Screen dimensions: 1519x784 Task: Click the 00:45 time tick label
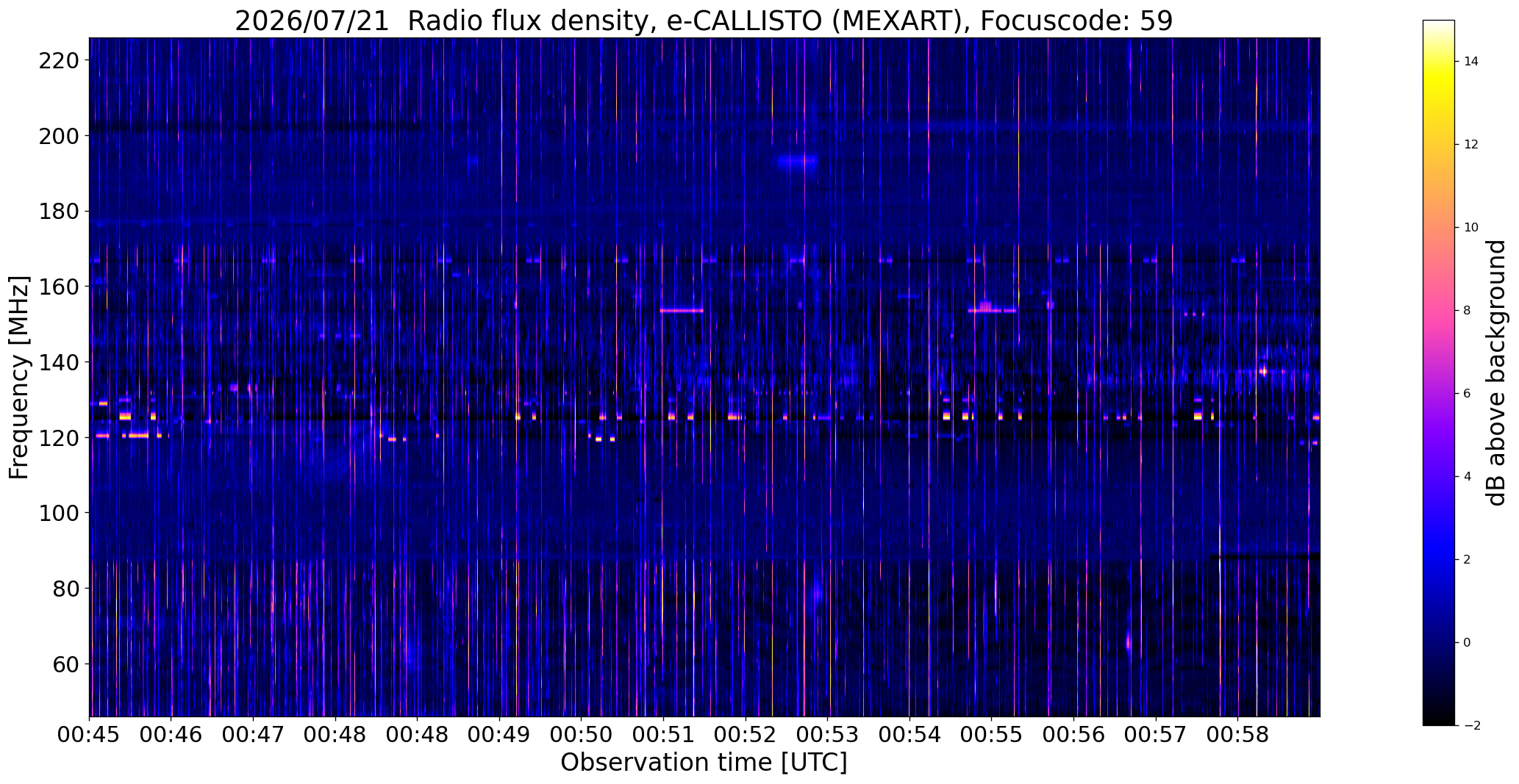click(90, 735)
